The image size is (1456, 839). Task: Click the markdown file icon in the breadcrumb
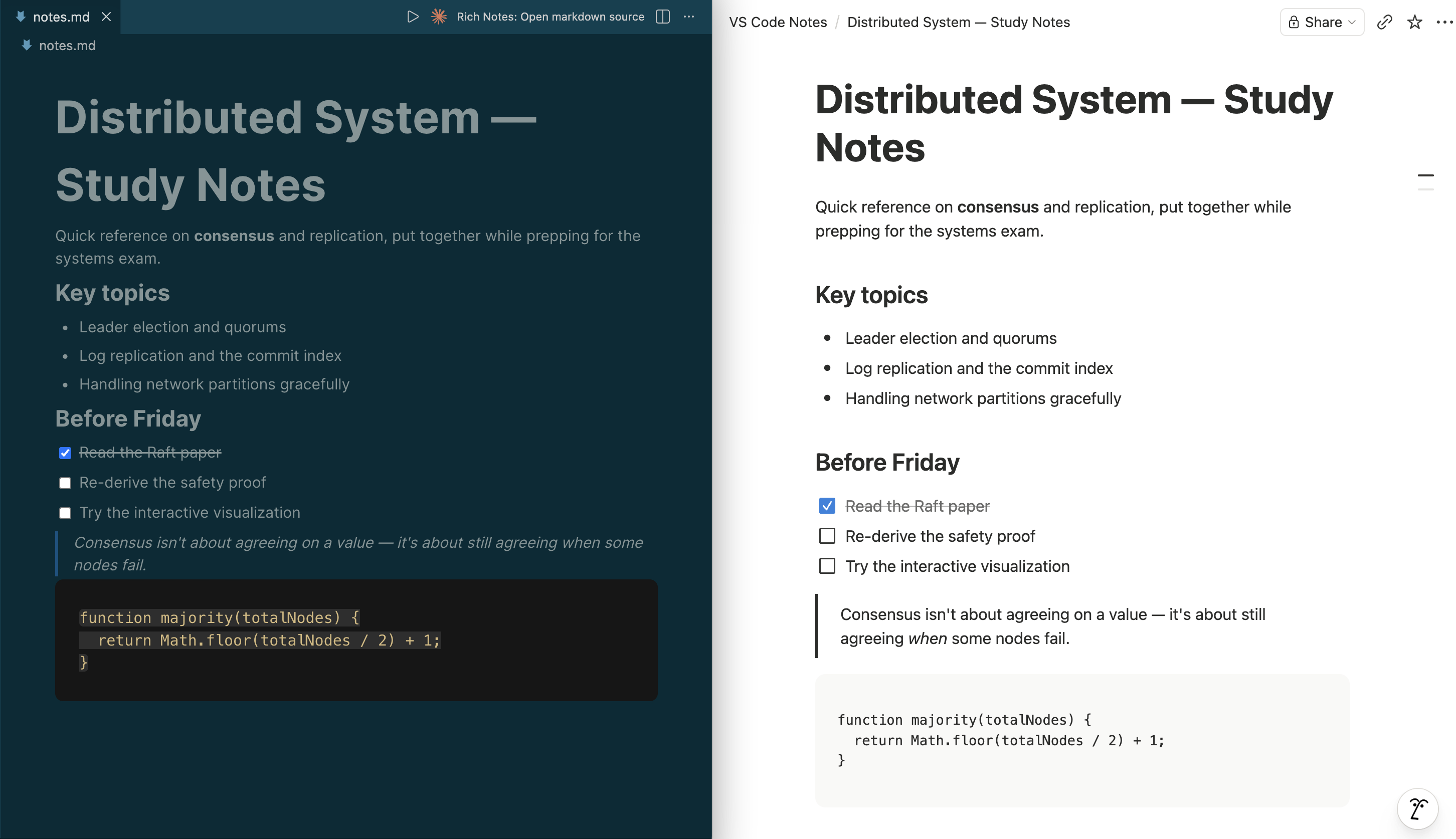[27, 45]
